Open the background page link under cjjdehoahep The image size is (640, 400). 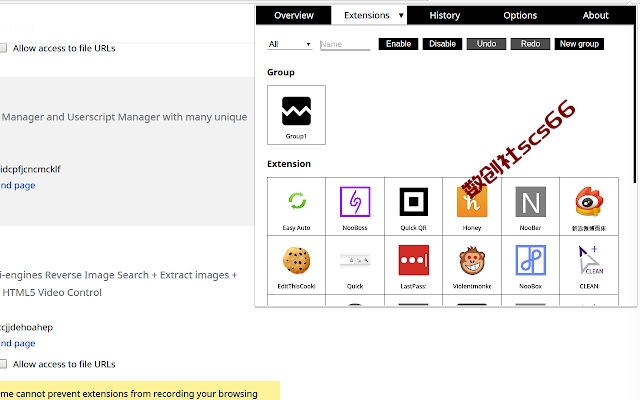click(18, 343)
